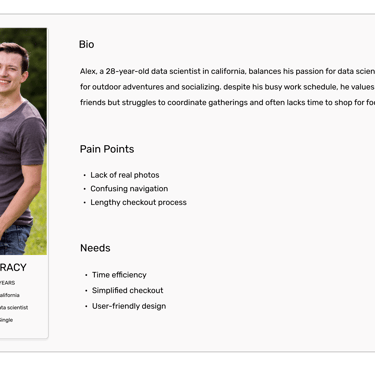Image resolution: width=375 pixels, height=366 pixels.
Task: Click 'Simplified checkout' need item
Action: [x=128, y=290]
